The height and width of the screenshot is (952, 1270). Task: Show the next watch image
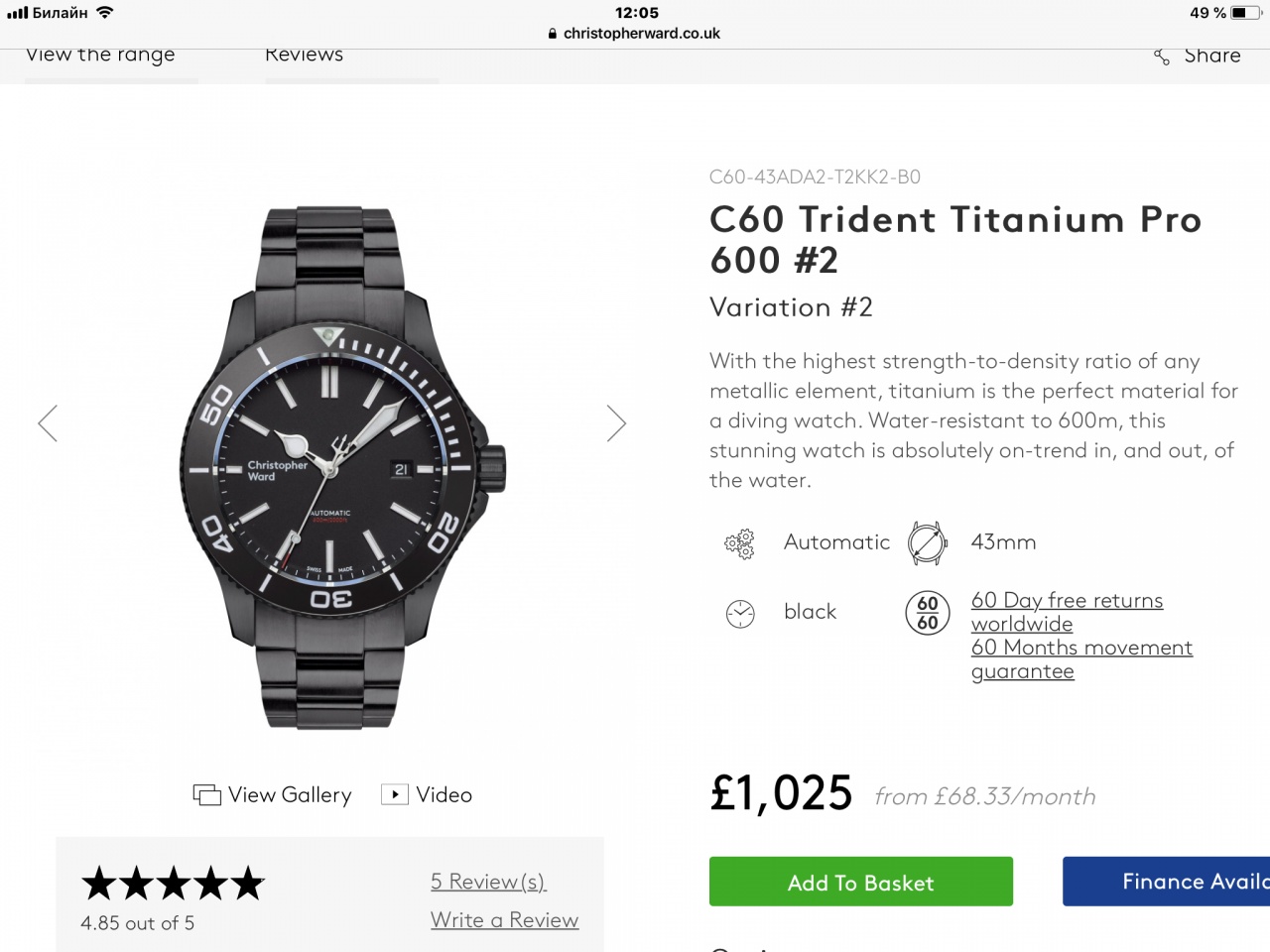[616, 423]
